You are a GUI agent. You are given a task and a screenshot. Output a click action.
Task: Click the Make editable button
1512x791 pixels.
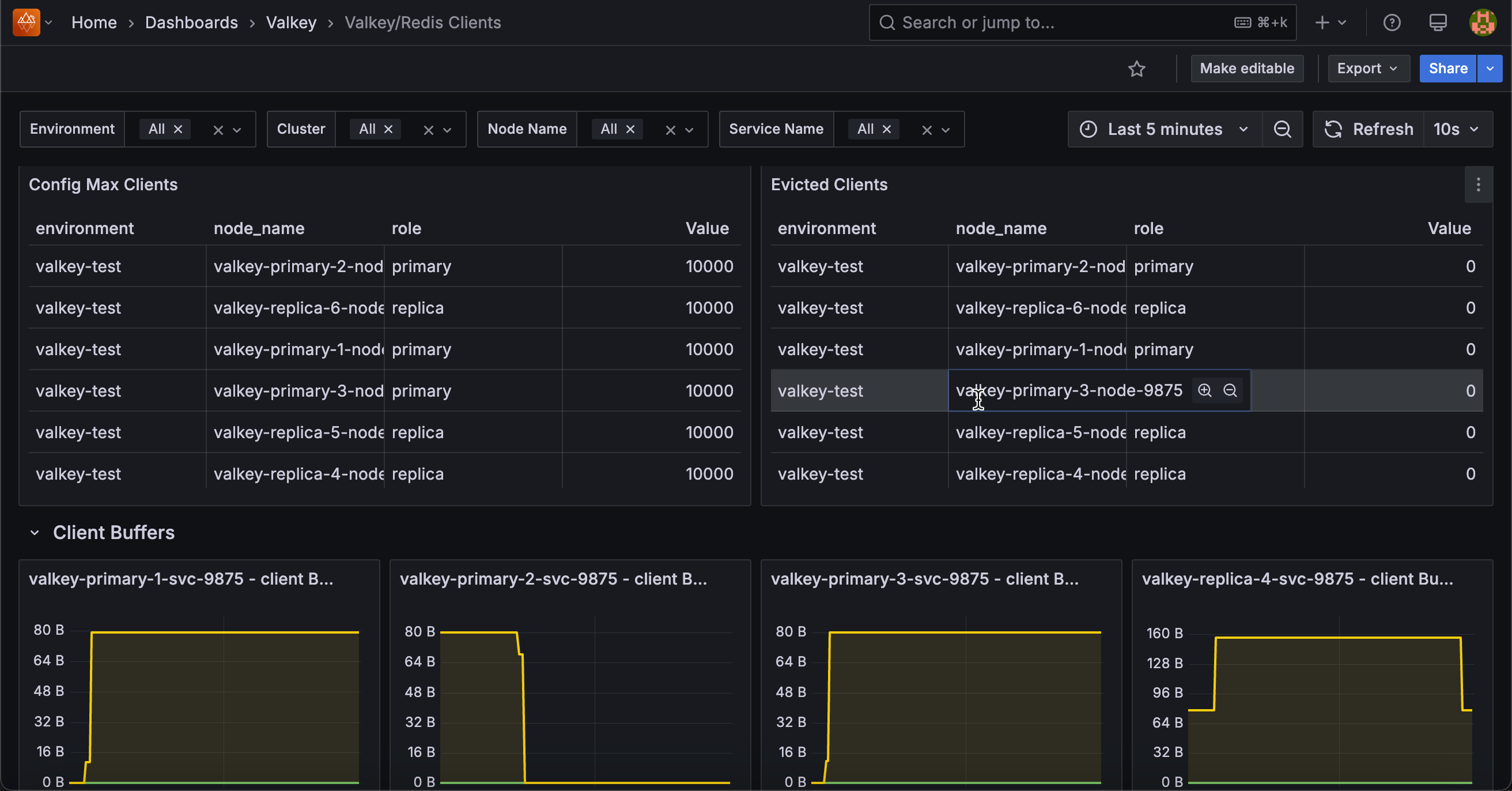(x=1247, y=69)
